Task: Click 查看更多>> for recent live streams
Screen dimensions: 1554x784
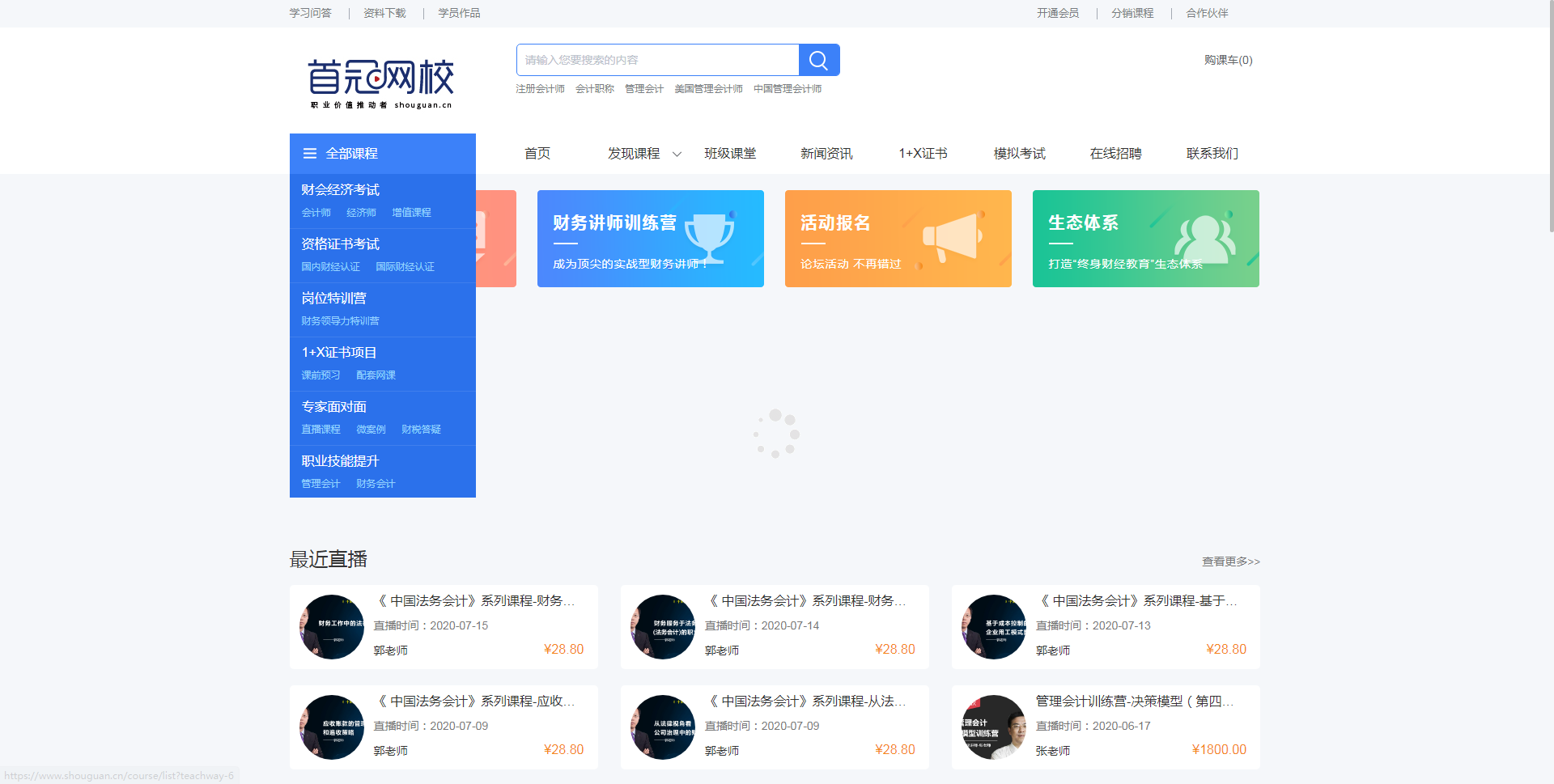Action: [1230, 562]
